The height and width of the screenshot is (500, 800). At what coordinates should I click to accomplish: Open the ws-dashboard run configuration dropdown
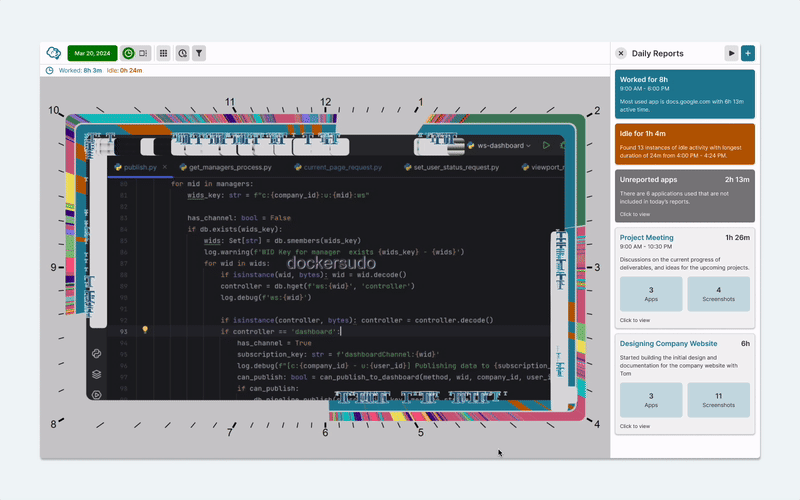click(x=499, y=145)
